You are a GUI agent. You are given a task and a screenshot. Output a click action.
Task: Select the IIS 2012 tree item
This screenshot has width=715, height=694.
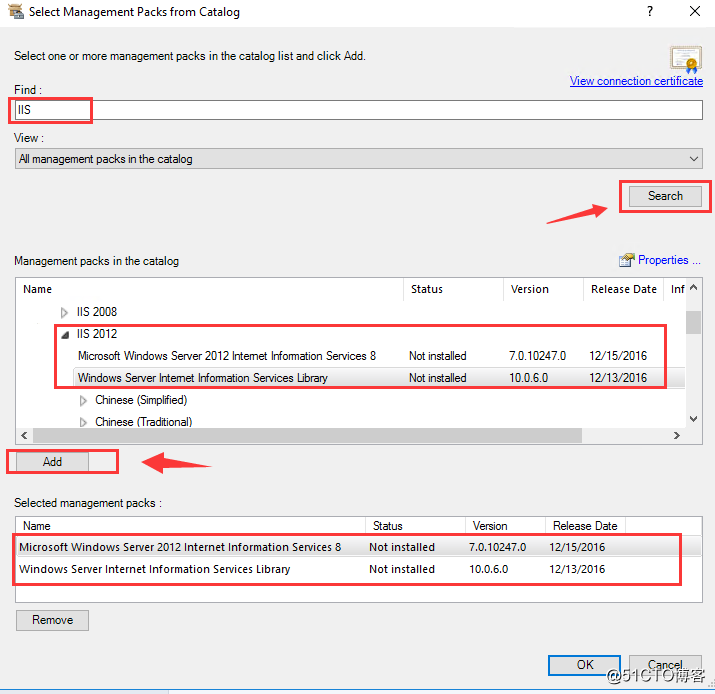point(97,334)
